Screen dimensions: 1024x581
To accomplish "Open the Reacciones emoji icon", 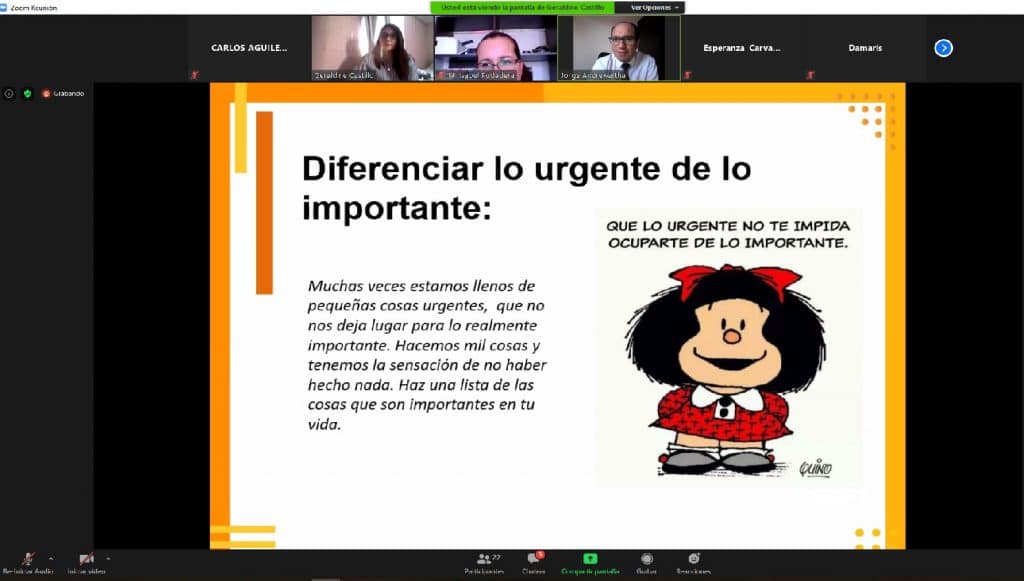I will (694, 559).
